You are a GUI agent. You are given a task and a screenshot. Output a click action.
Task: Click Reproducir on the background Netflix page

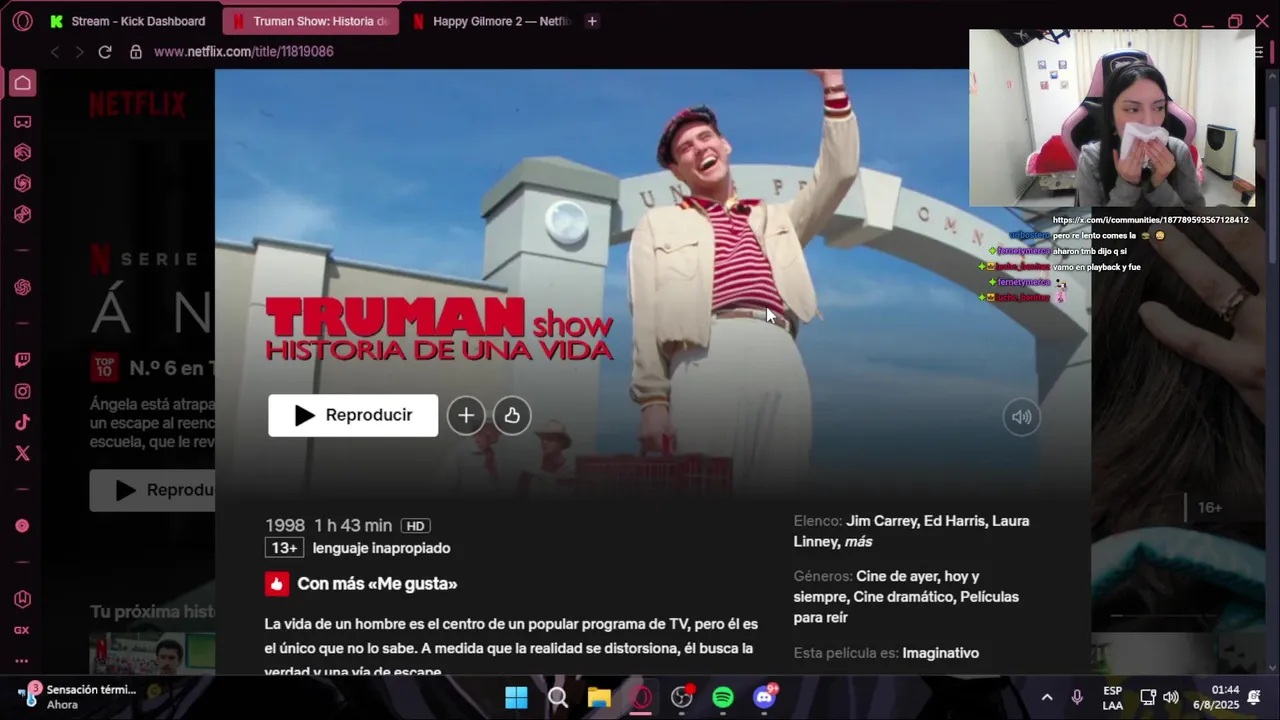152,490
